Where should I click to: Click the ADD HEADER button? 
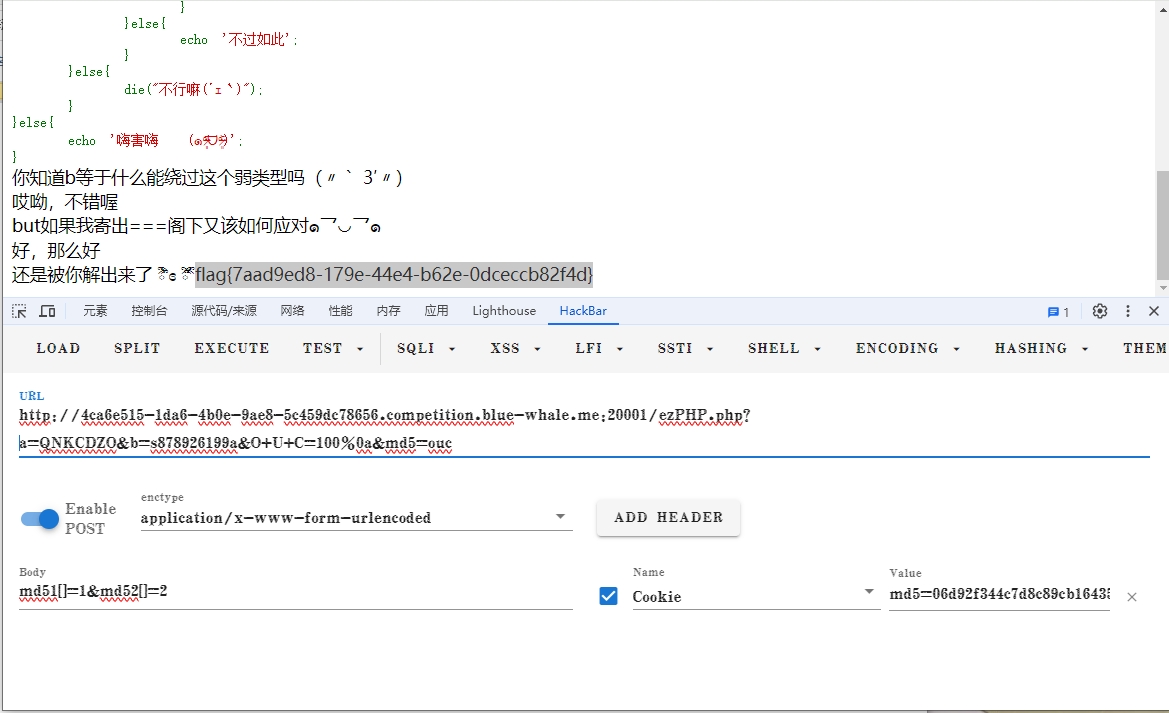[668, 518]
